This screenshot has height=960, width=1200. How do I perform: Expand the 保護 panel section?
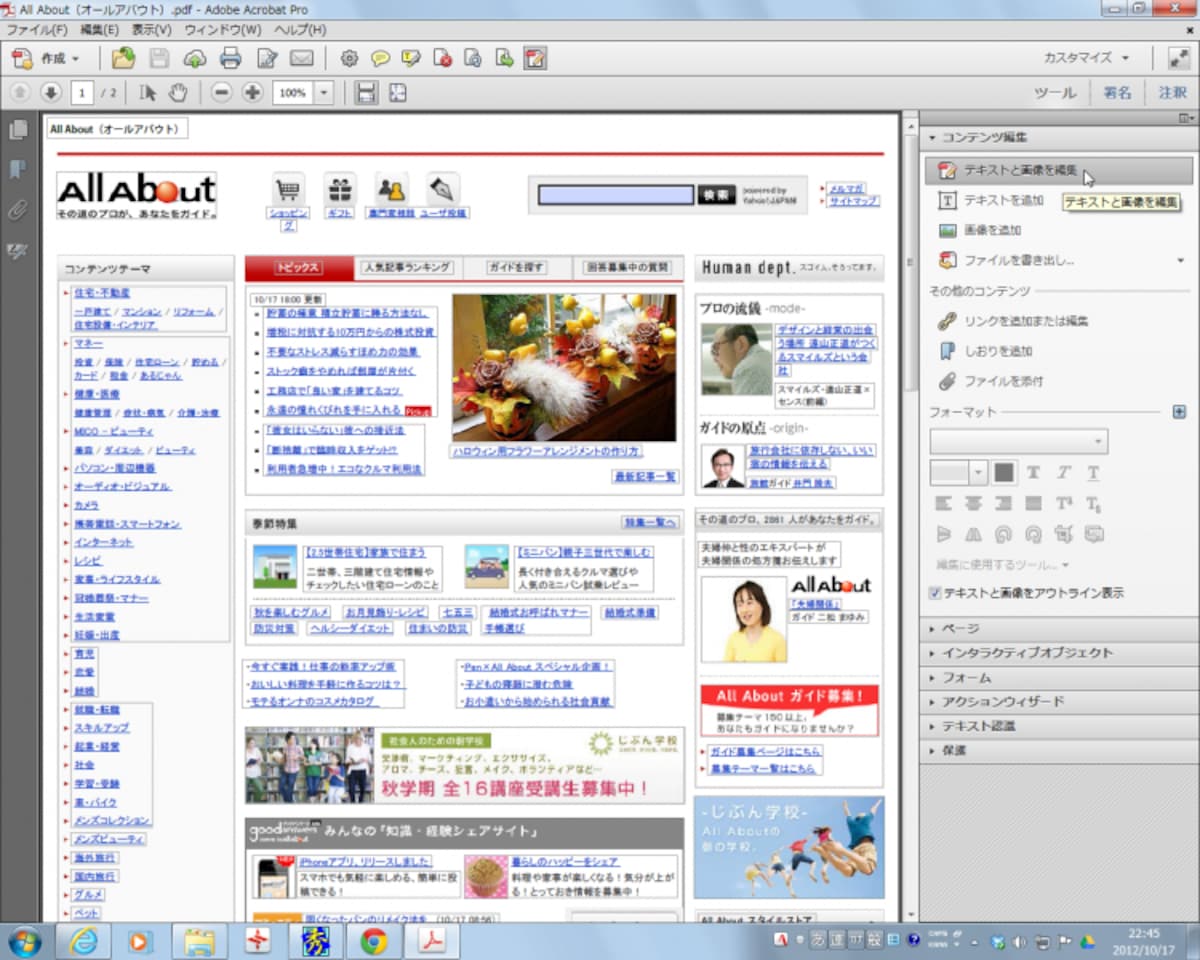click(1058, 749)
